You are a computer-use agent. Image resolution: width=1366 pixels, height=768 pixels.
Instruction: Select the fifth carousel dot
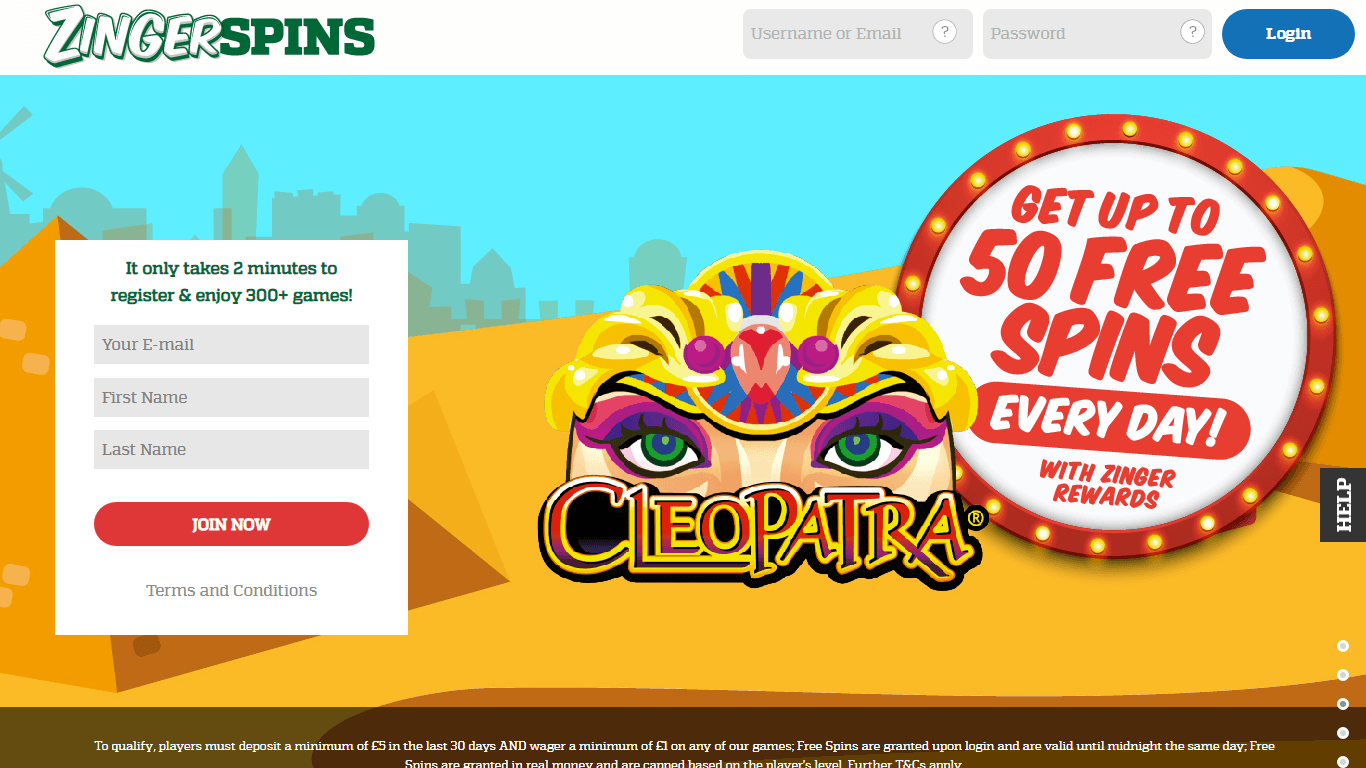tap(1343, 762)
